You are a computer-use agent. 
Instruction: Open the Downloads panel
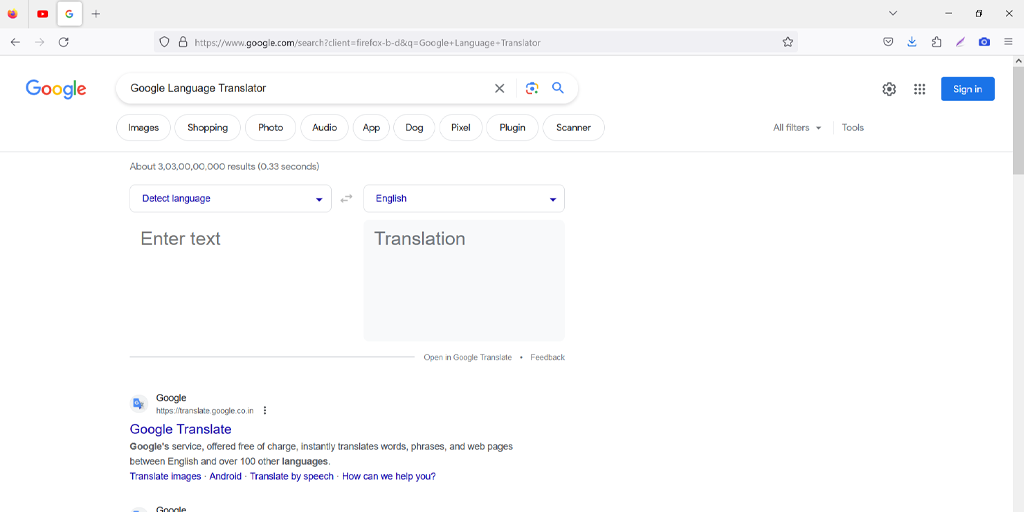(x=912, y=42)
